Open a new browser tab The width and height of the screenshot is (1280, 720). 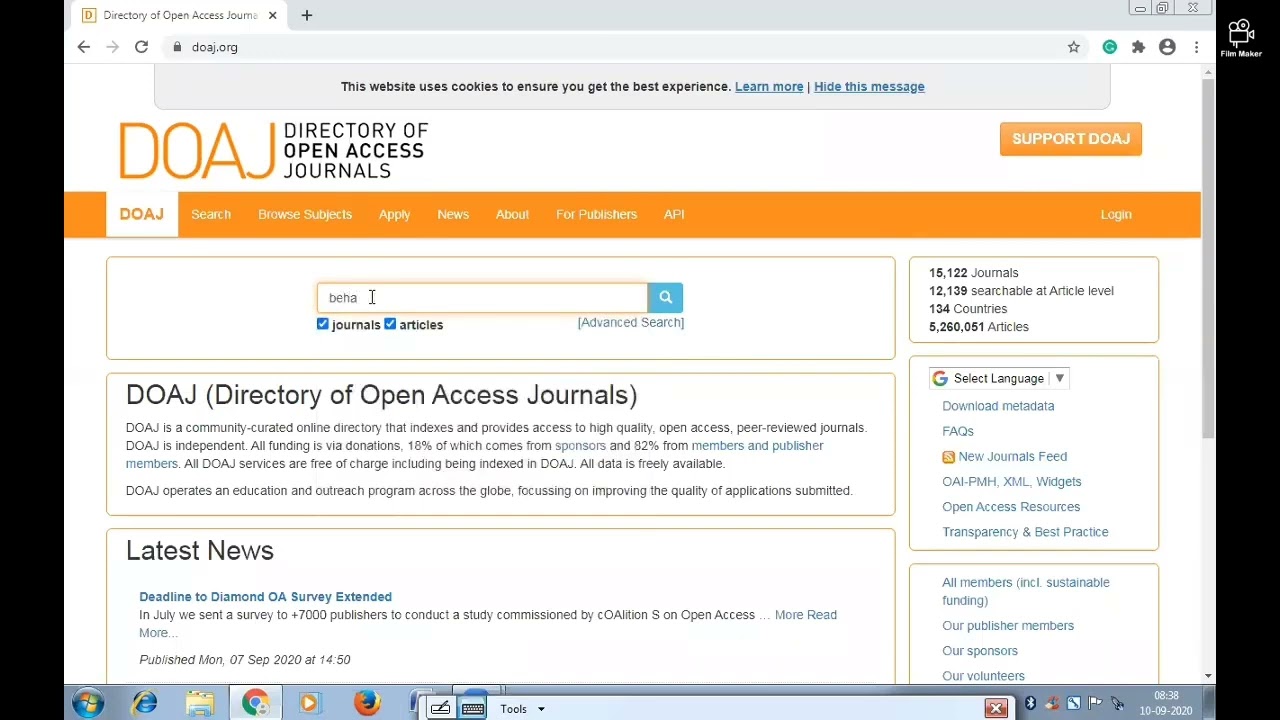click(307, 15)
